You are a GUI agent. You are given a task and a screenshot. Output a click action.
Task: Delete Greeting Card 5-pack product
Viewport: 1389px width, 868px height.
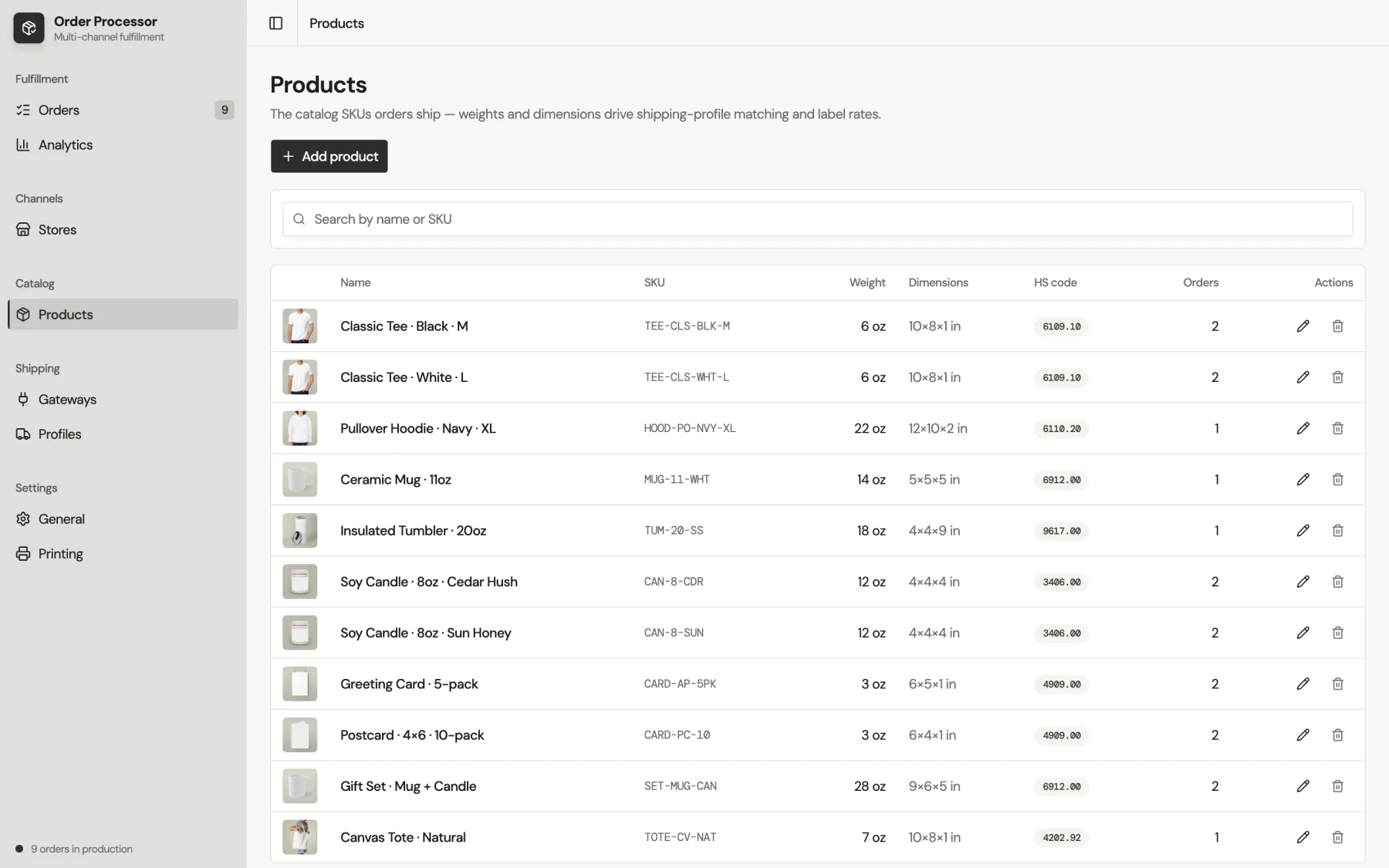(x=1337, y=684)
